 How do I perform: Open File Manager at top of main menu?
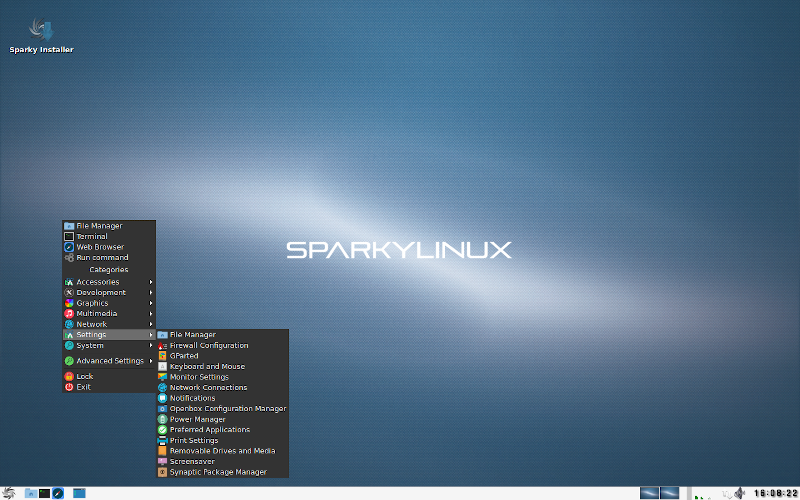pos(109,226)
